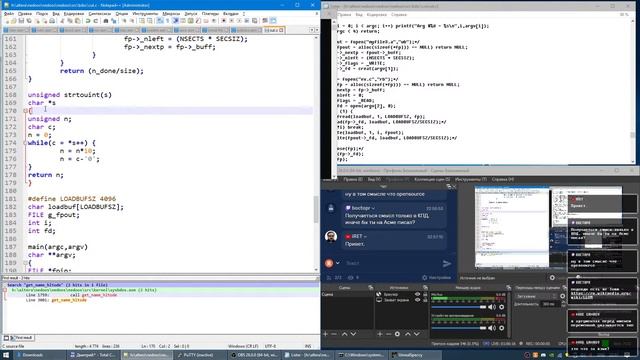Mute the second audio mixer channel
The width and height of the screenshot is (640, 360).
click(x=492, y=328)
